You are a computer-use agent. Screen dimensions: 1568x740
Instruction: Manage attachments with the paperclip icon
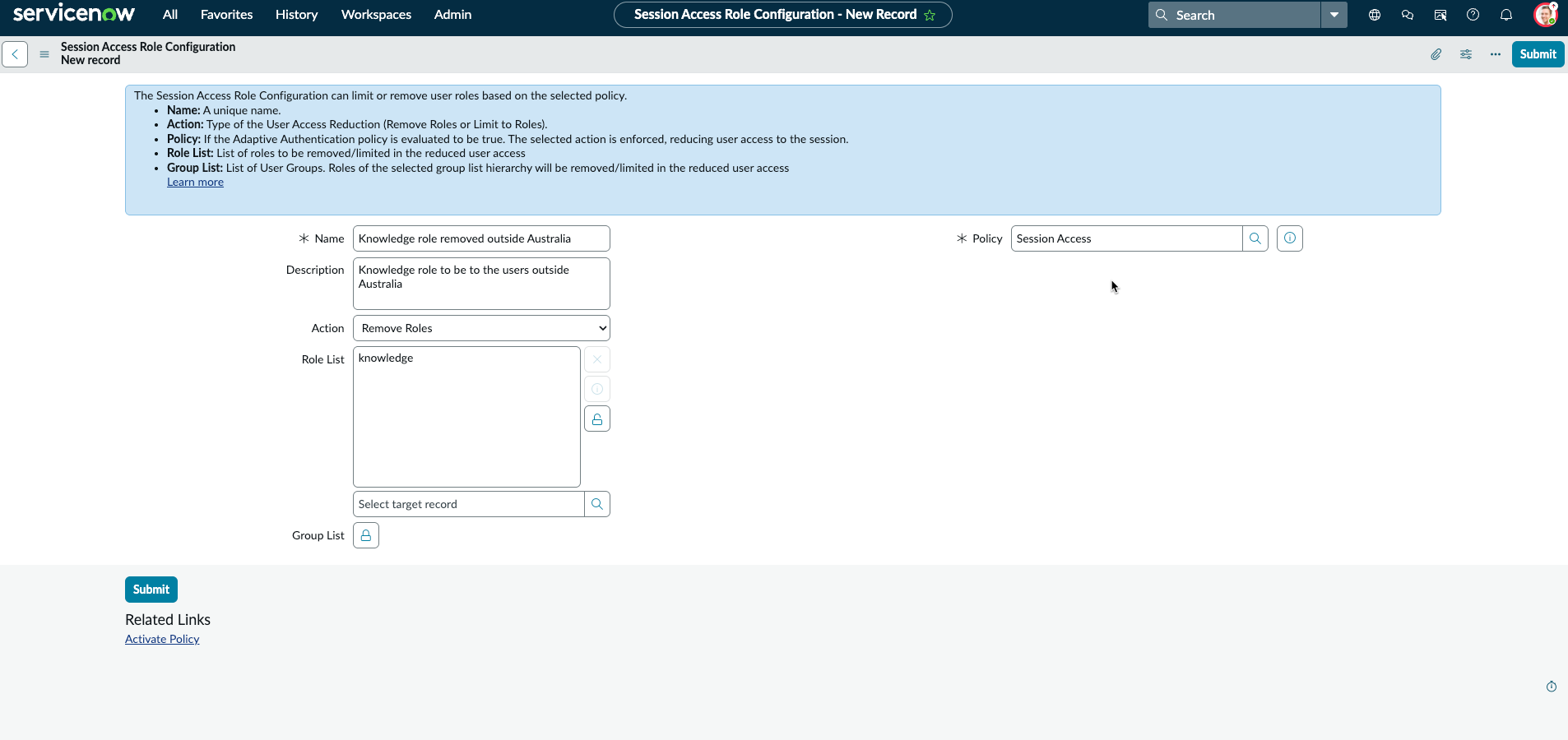pos(1436,54)
